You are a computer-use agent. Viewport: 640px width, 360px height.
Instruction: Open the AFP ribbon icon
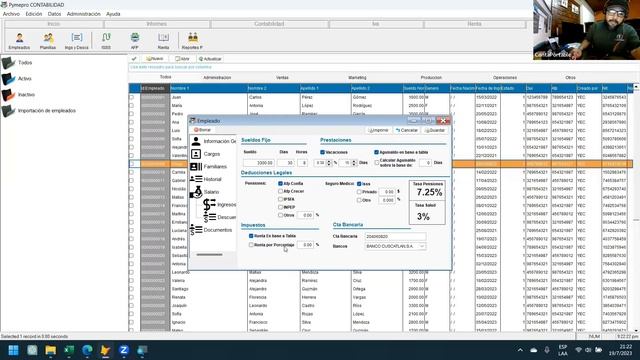135,41
